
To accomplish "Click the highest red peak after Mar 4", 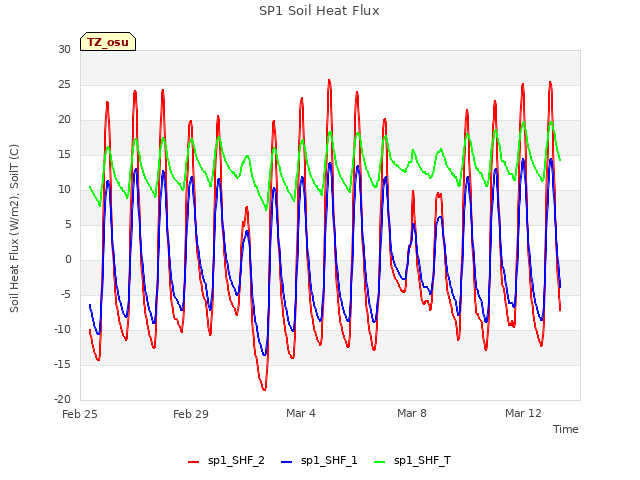I will 329,80.
